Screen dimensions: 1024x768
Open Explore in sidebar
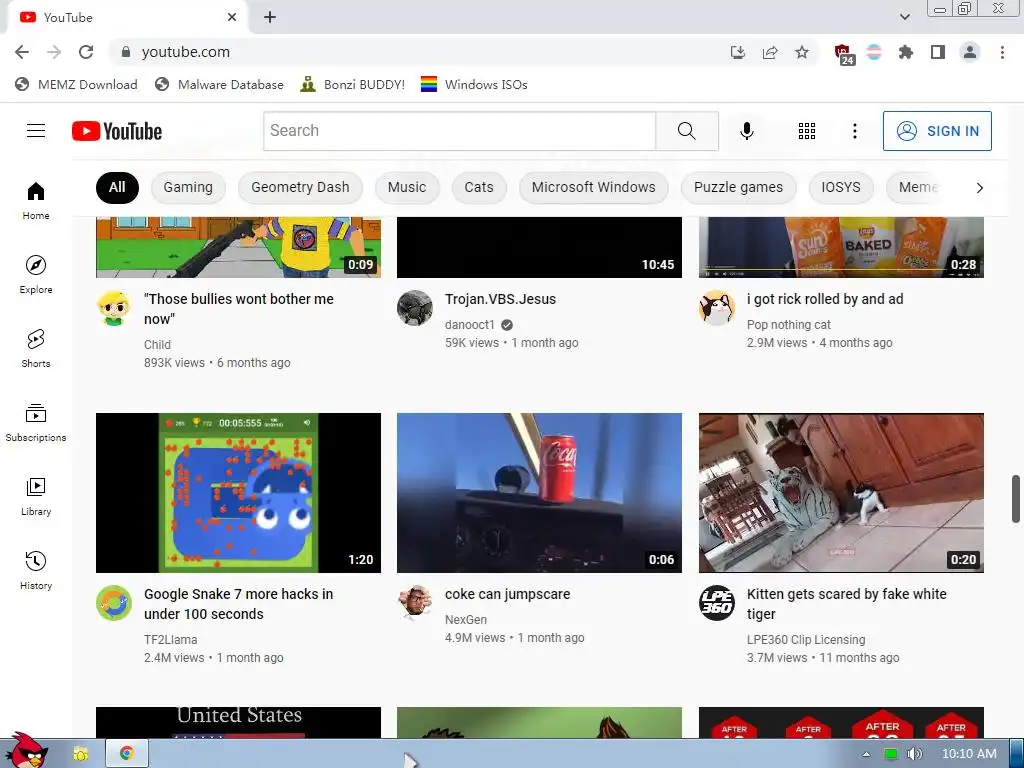[x=36, y=274]
